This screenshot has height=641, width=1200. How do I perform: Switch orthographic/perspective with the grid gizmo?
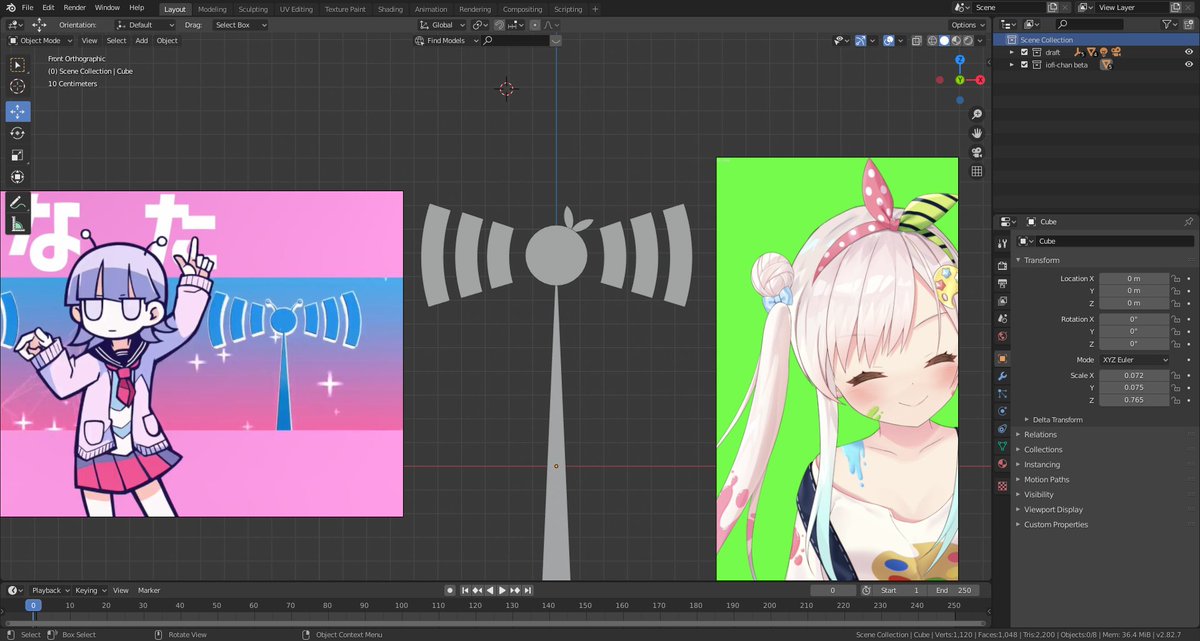click(977, 171)
